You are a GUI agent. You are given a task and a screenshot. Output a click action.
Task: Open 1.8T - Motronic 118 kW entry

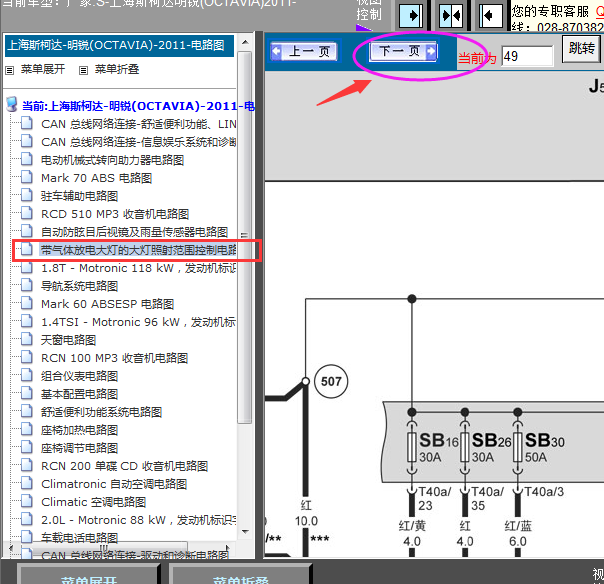139,268
